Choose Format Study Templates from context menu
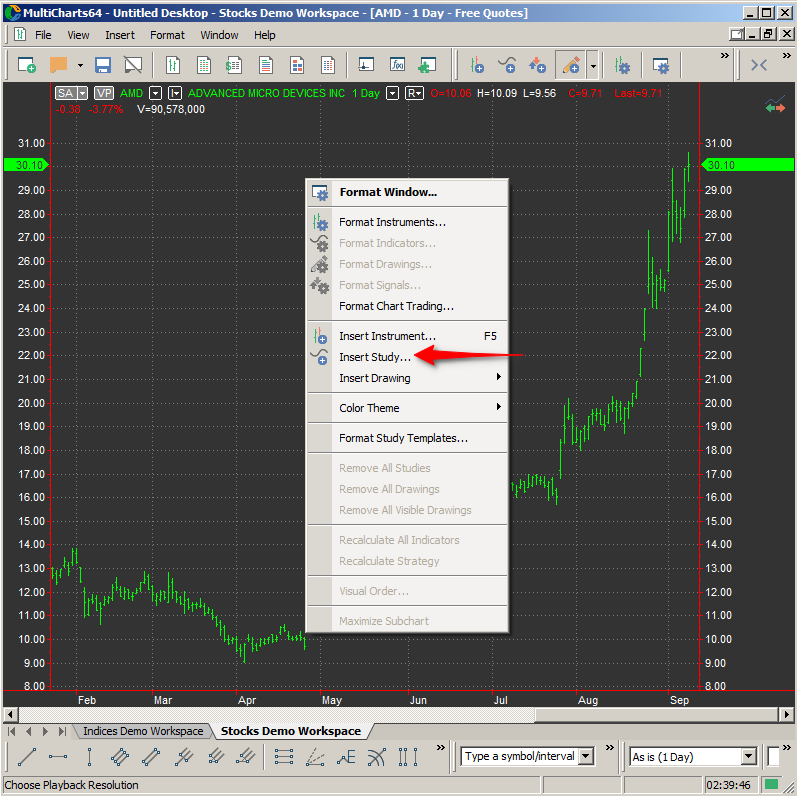797x796 pixels. 408,438
